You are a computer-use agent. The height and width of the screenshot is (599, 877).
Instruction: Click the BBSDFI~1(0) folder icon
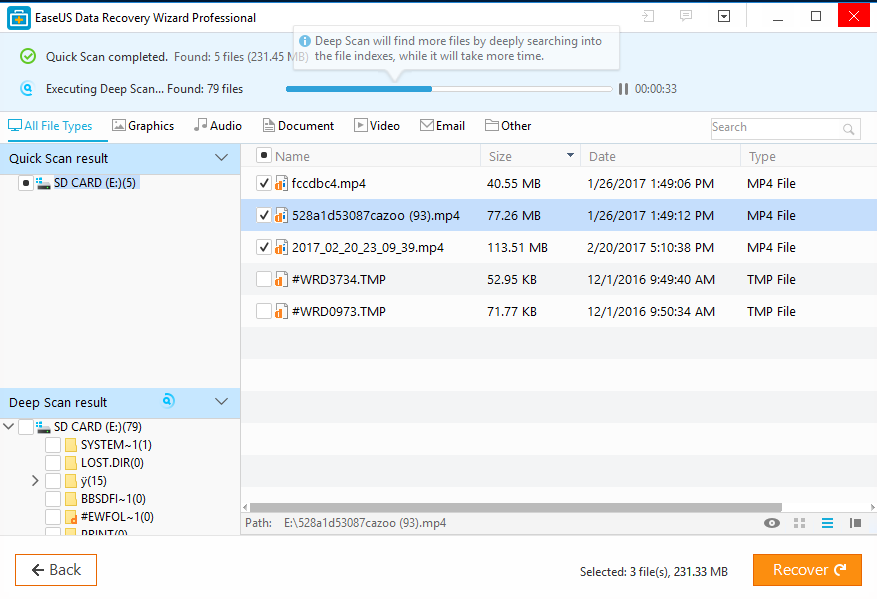[70, 498]
